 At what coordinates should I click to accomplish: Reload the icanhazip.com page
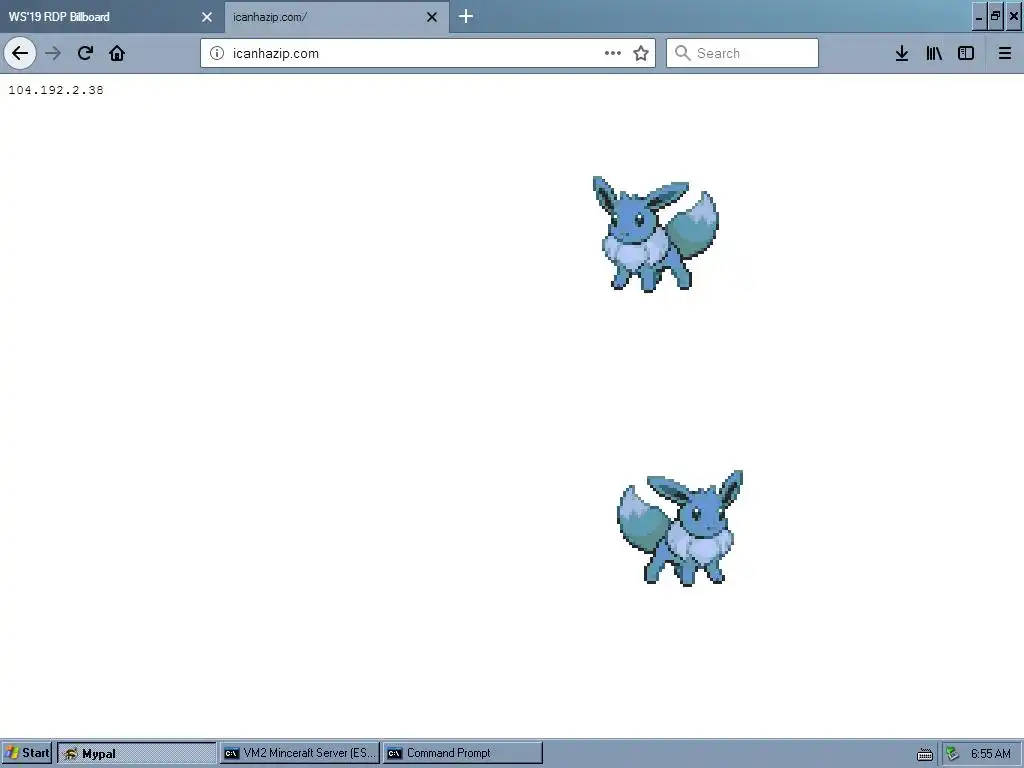point(85,53)
